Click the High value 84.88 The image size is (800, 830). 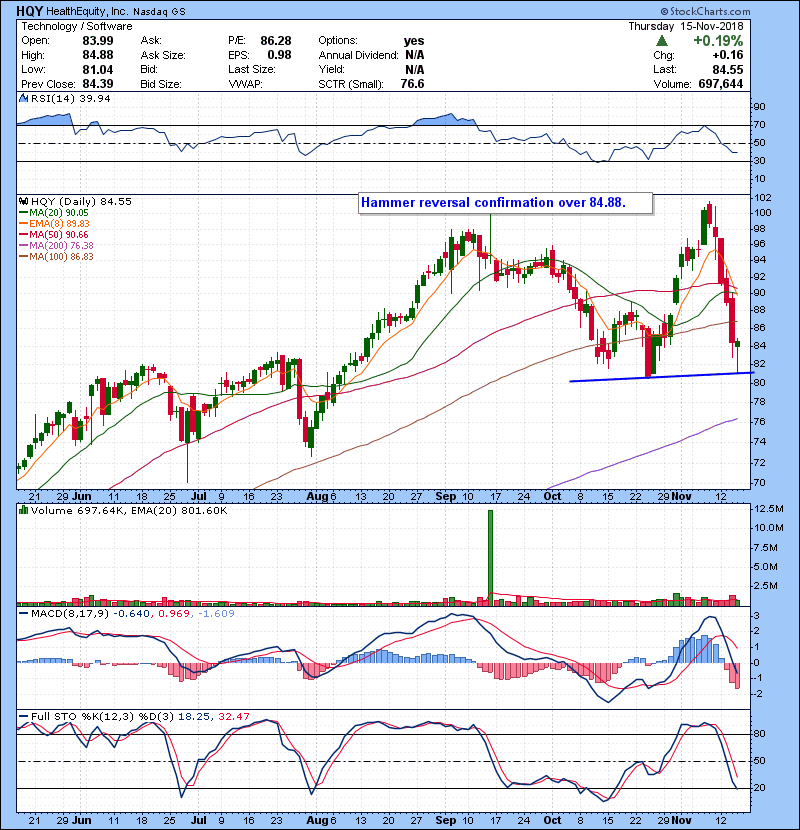click(97, 55)
